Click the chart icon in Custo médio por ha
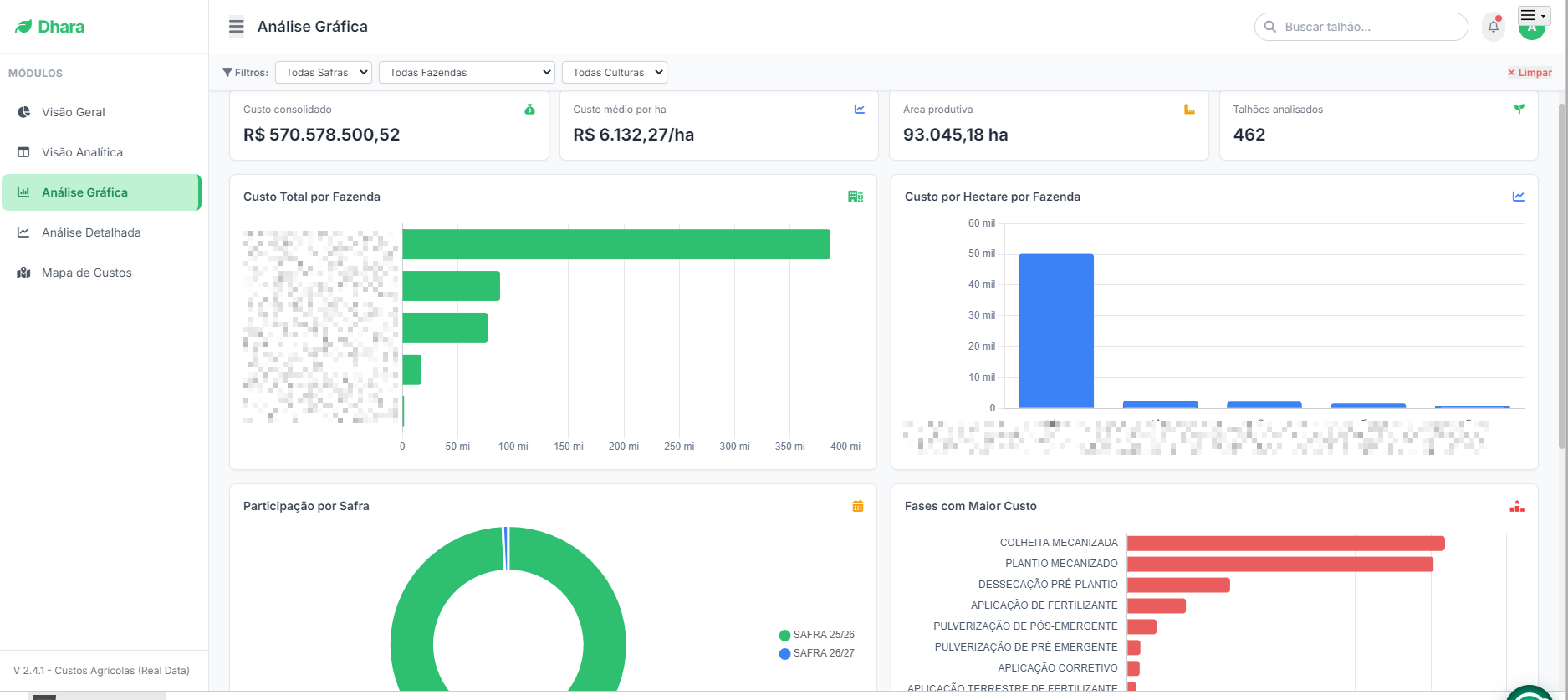1568x700 pixels. tap(860, 110)
